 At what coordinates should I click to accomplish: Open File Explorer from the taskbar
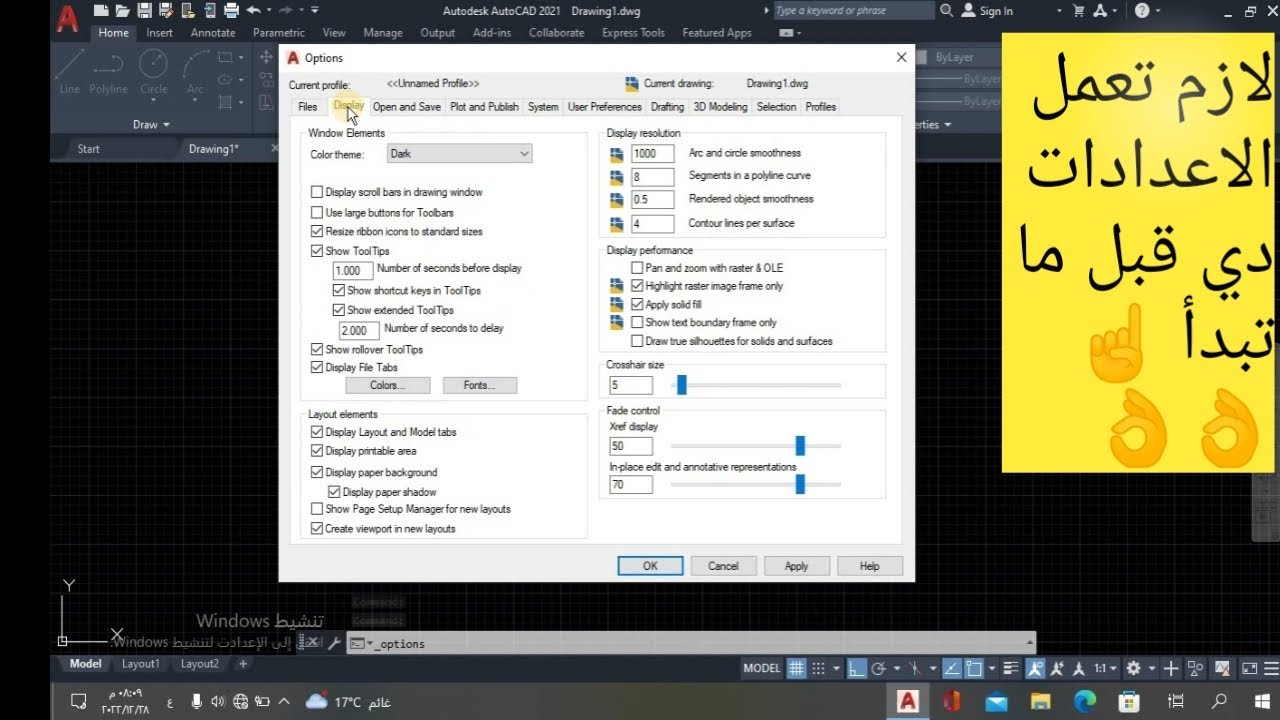tap(1041, 702)
